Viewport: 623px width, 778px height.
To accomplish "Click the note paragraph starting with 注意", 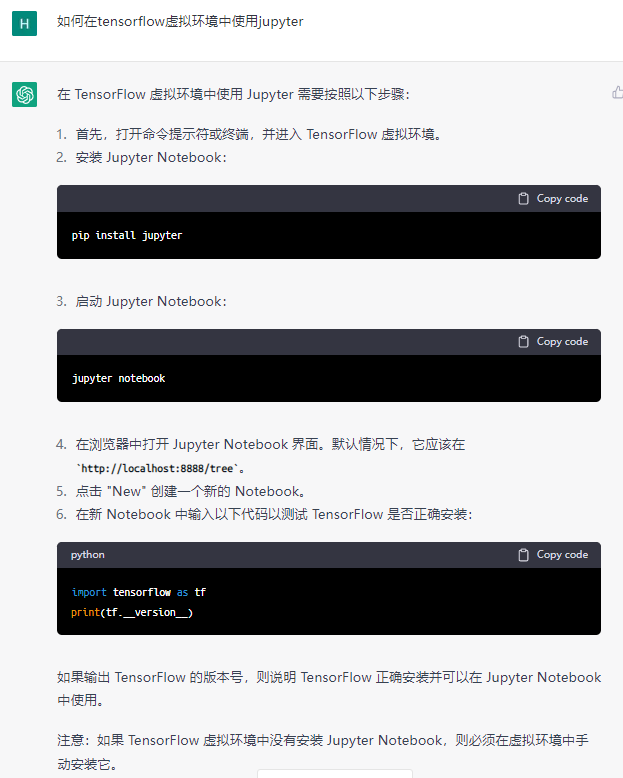I will 323,752.
